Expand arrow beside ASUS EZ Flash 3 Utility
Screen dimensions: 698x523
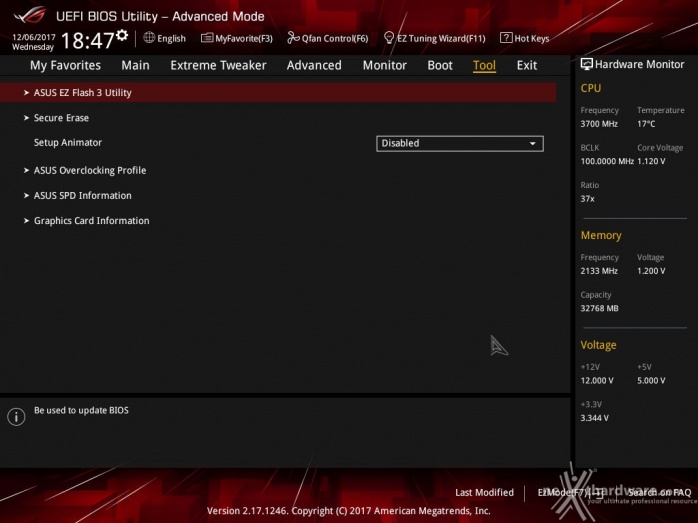pyautogui.click(x=26, y=93)
